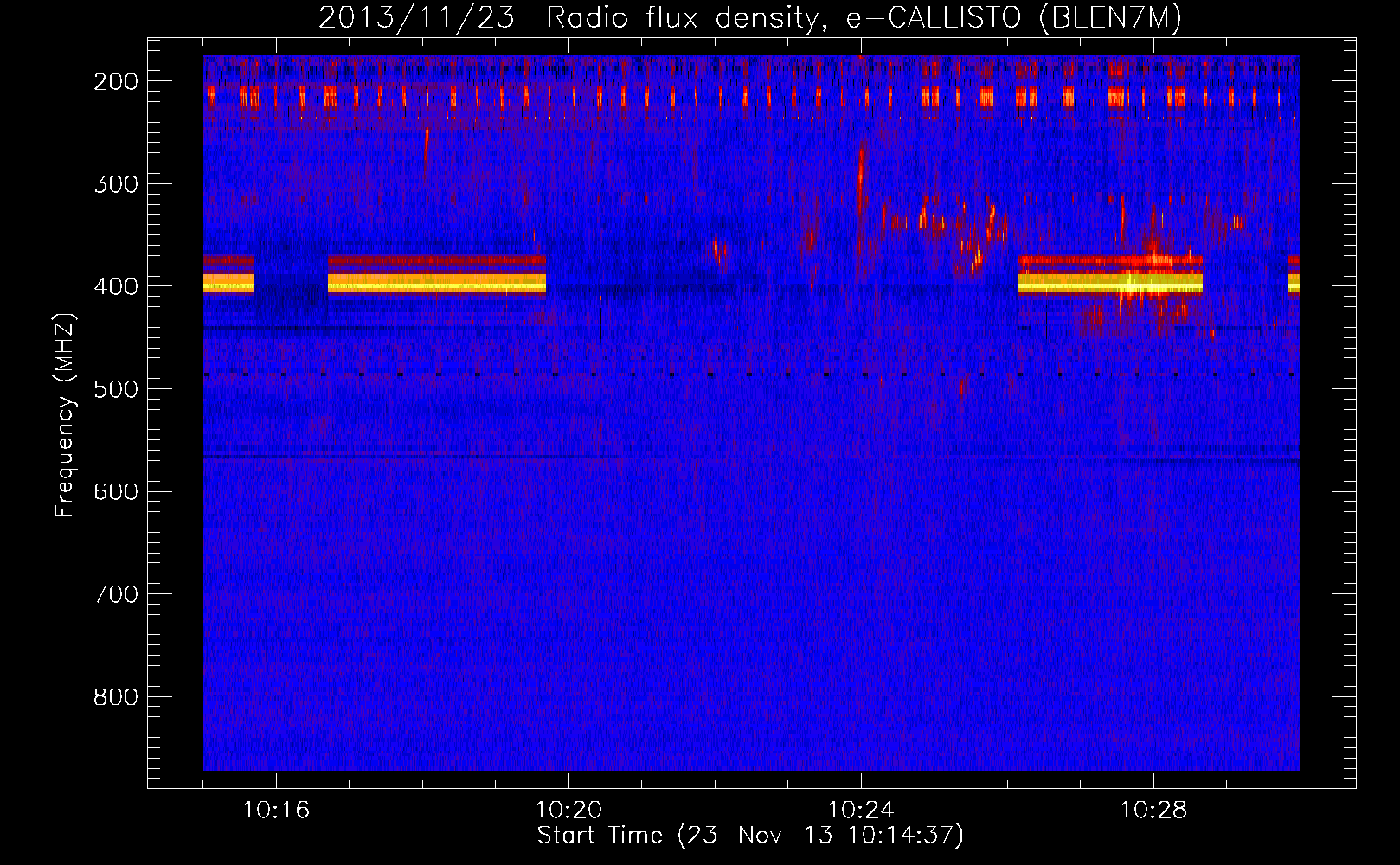Image resolution: width=1400 pixels, height=865 pixels.
Task: Click the 'Start Time (23-Nov-13 10:14:37)' label
Action: (x=750, y=836)
